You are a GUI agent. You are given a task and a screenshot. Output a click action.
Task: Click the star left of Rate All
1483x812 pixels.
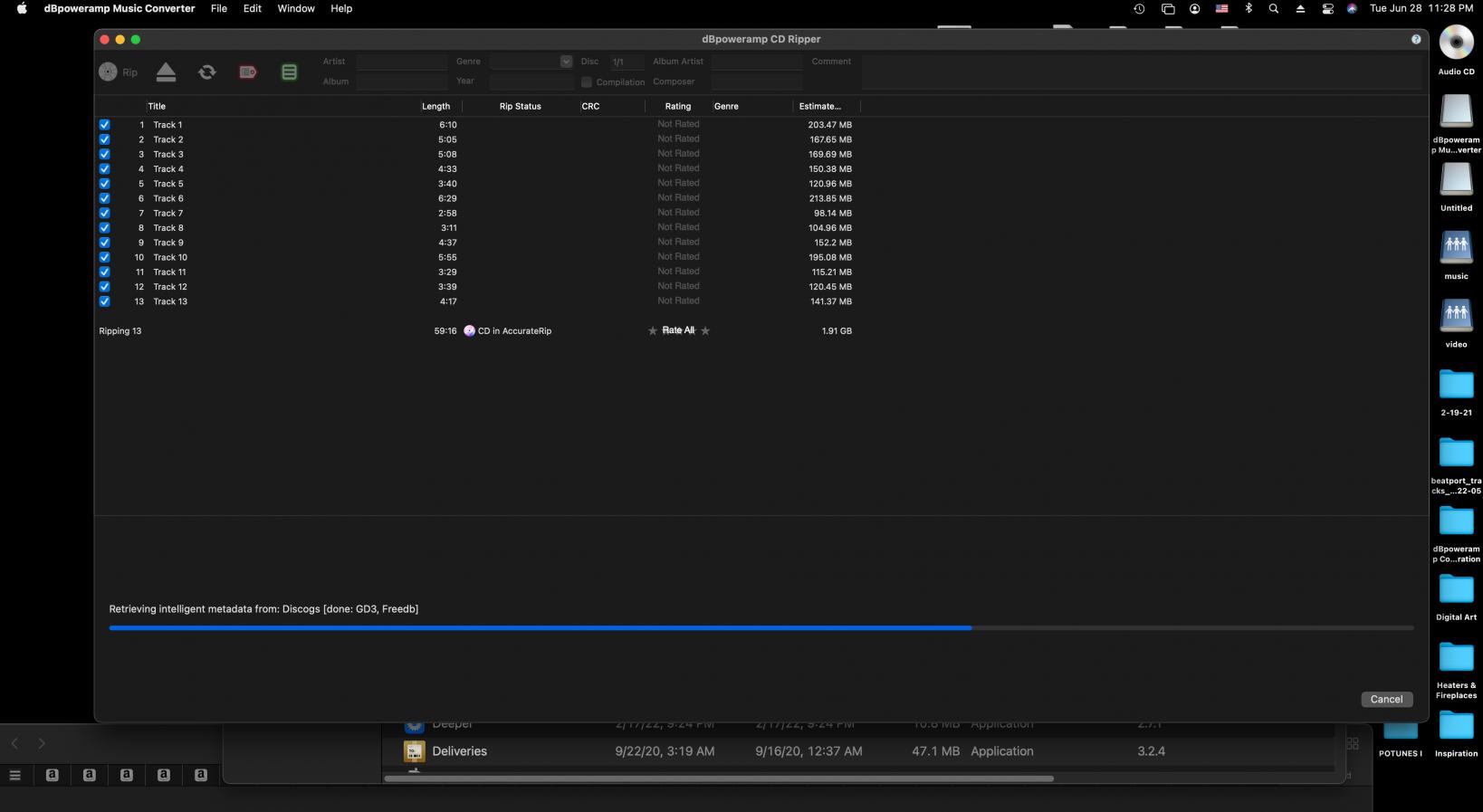point(653,330)
